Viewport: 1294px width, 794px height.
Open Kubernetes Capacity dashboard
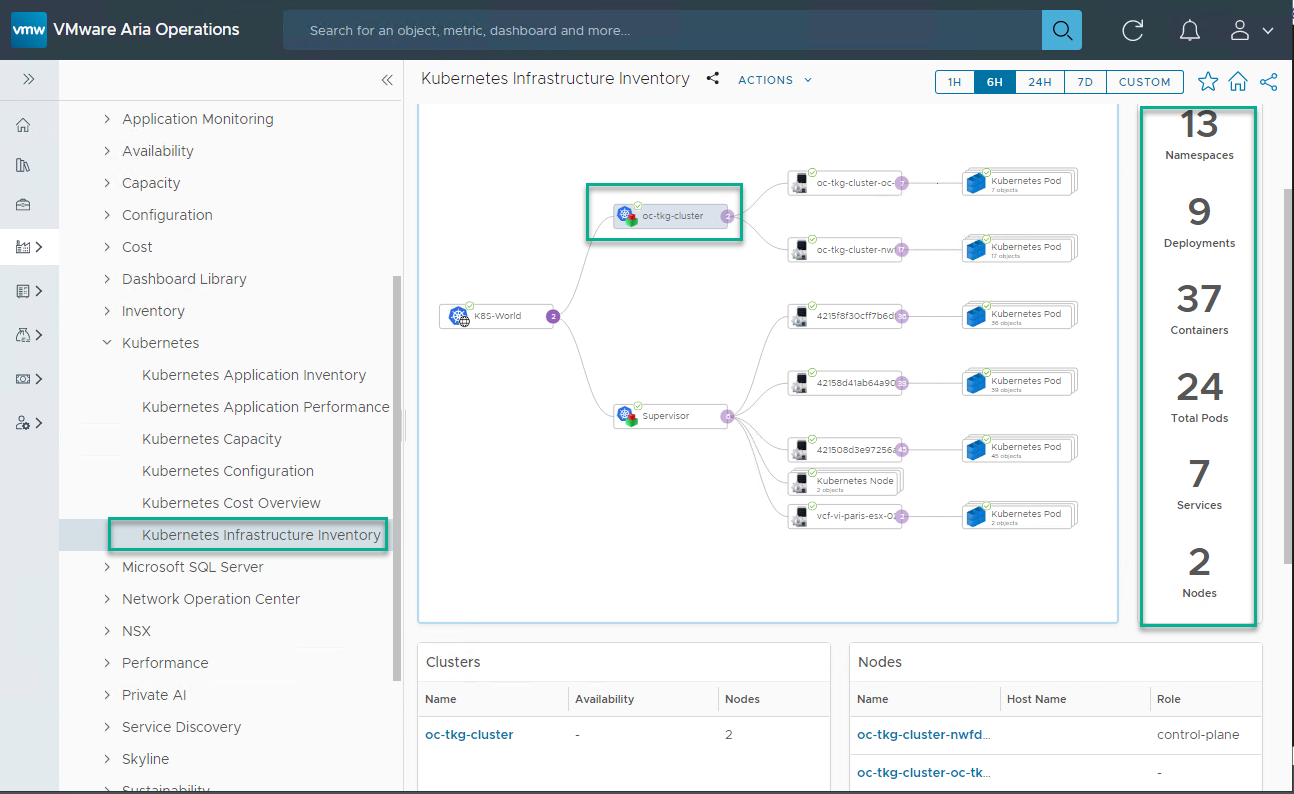[x=212, y=439]
